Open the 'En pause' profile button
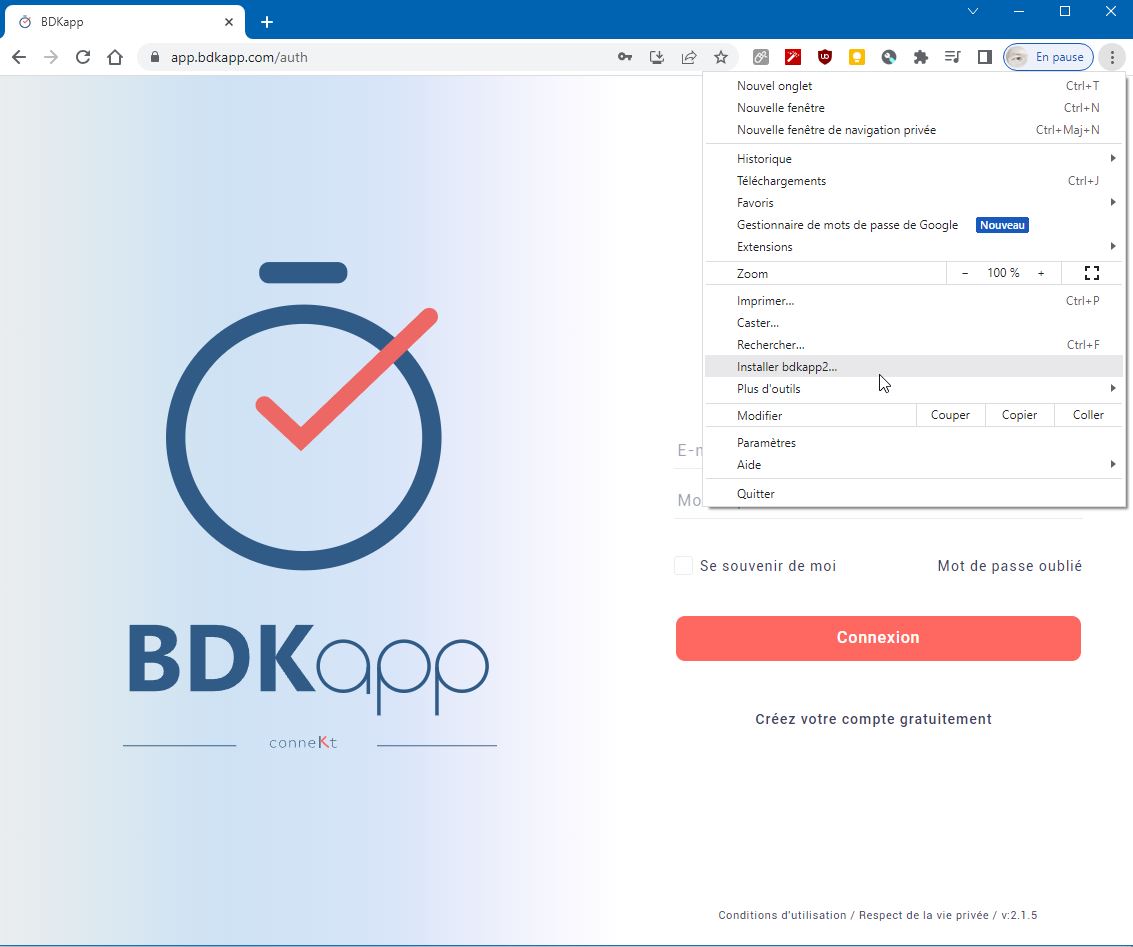The width and height of the screenshot is (1133, 947). pos(1048,57)
